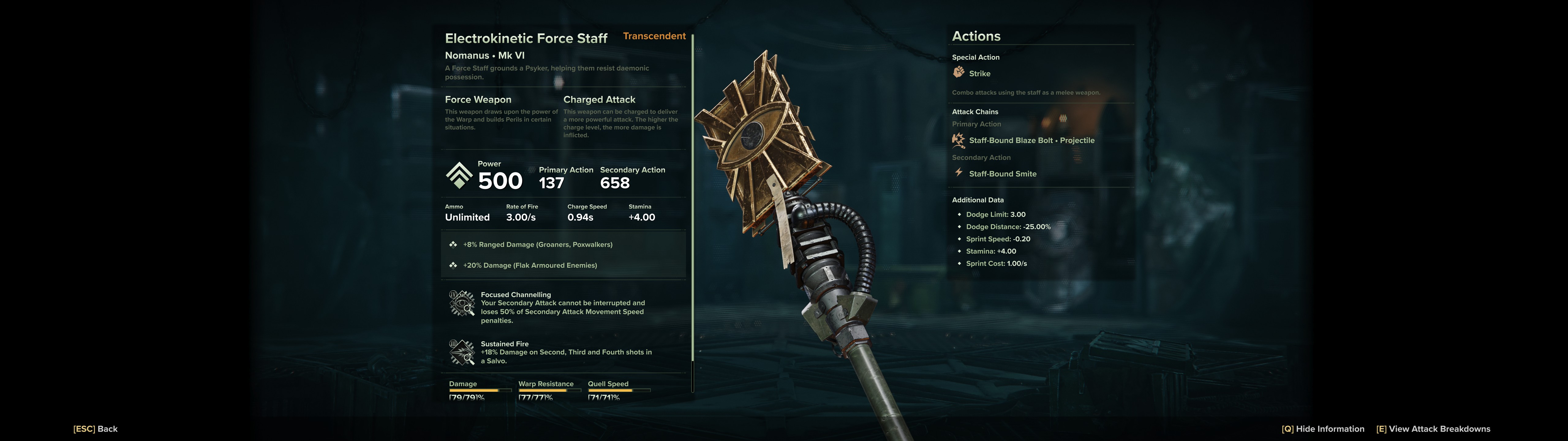Image resolution: width=1568 pixels, height=441 pixels.
Task: Click the Damage stat bar
Action: click(x=480, y=390)
